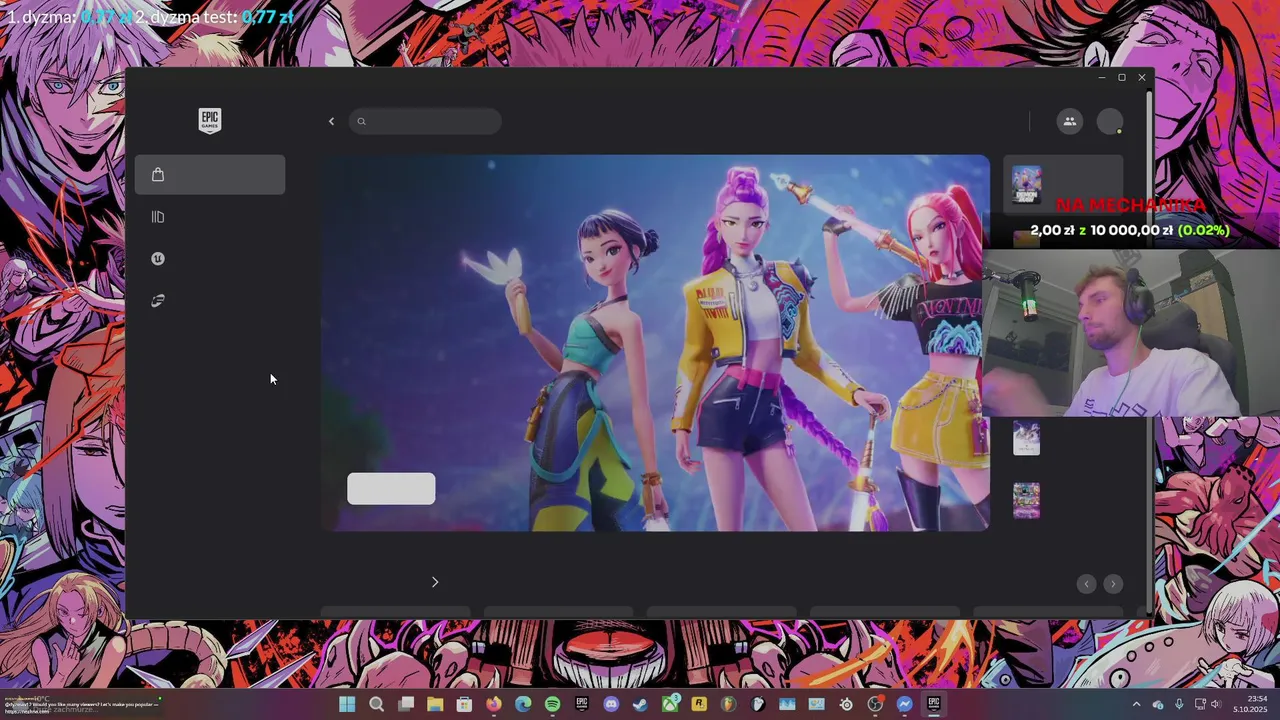Screen dimensions: 1280x720
Task: Open the Xbox app from the taskbar
Action: (x=670, y=704)
